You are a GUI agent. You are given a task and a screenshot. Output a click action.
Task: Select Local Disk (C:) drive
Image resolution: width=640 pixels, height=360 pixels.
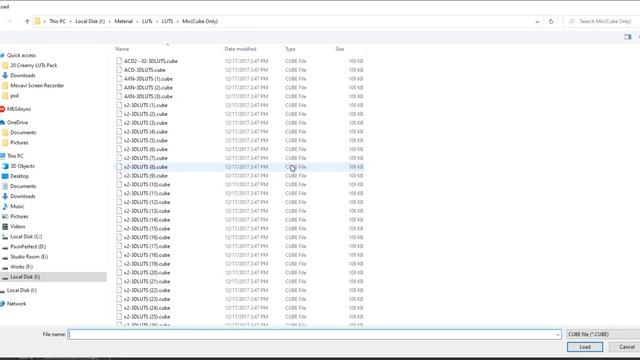pyautogui.click(x=26, y=237)
